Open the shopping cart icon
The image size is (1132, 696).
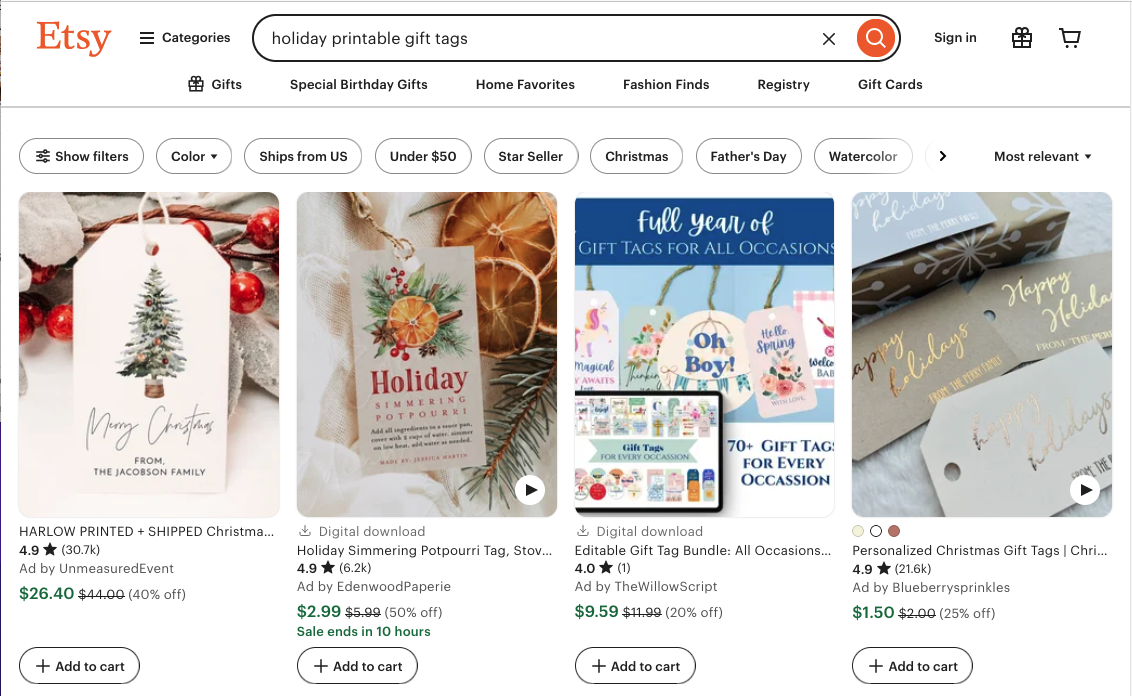(x=1070, y=38)
